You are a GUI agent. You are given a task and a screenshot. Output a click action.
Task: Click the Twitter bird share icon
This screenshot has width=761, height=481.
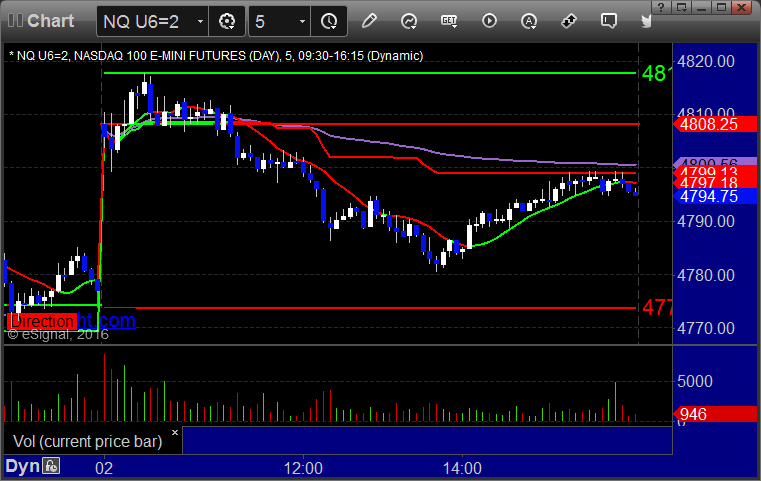click(645, 21)
